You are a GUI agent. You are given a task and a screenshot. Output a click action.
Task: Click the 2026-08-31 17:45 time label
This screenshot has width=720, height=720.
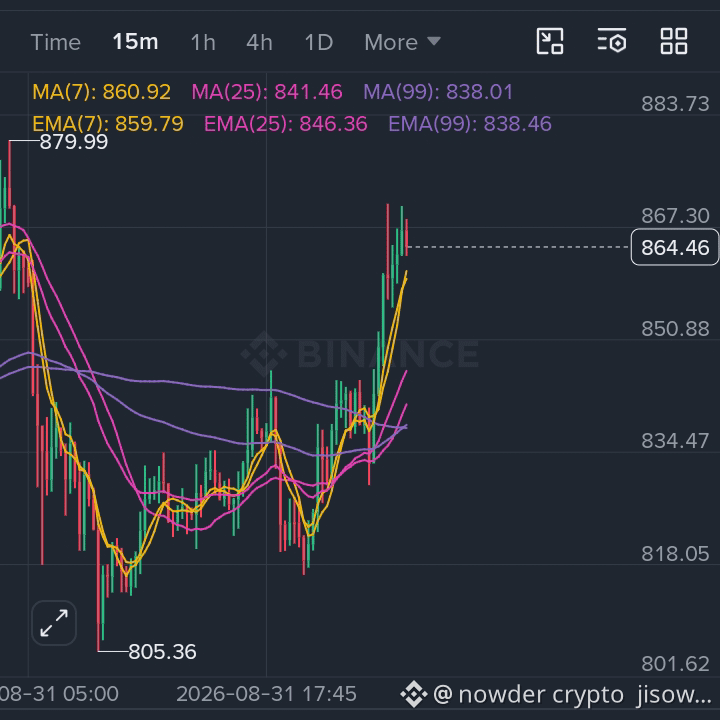coord(266,694)
